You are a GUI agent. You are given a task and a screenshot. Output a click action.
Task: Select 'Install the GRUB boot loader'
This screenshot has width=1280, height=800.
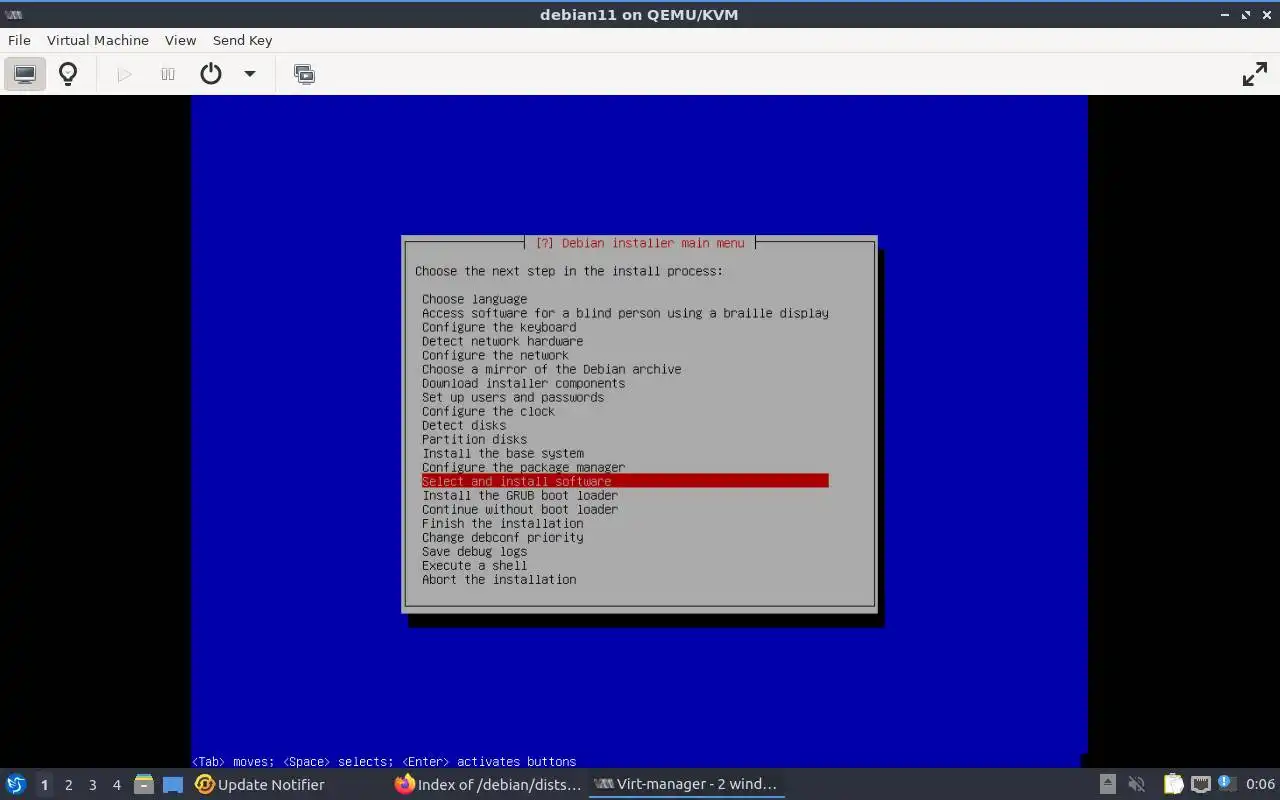(x=520, y=495)
